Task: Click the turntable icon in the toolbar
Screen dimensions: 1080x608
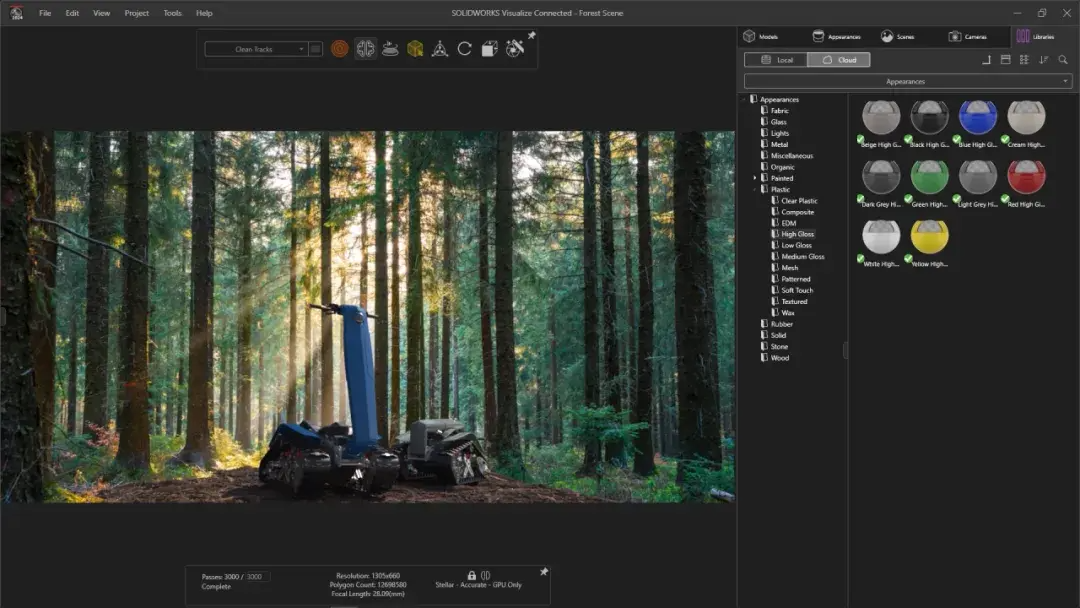Action: (x=390, y=49)
